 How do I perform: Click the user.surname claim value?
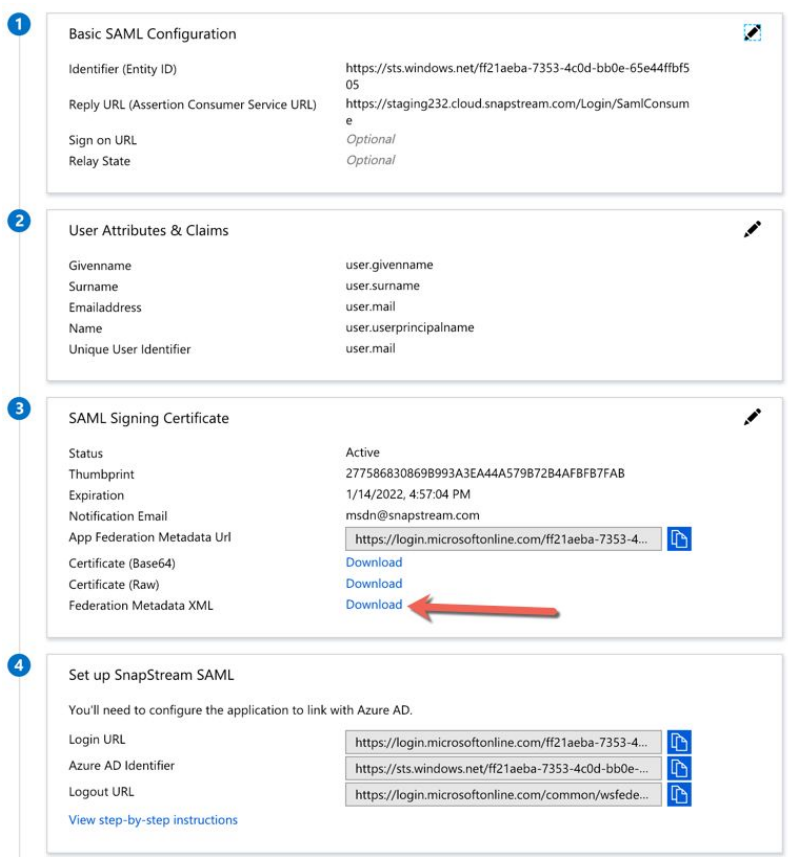[383, 286]
